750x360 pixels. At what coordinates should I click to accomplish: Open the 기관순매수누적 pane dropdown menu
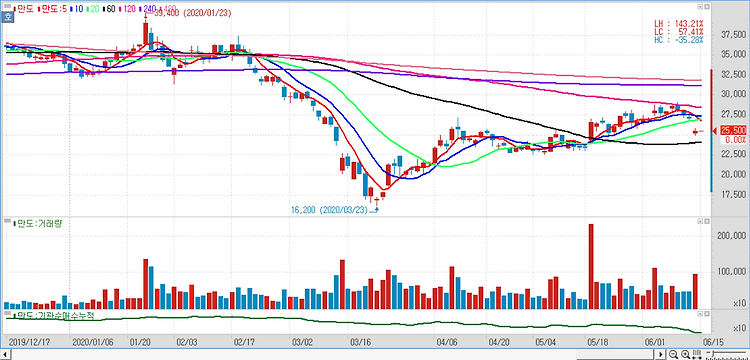[x=700, y=314]
